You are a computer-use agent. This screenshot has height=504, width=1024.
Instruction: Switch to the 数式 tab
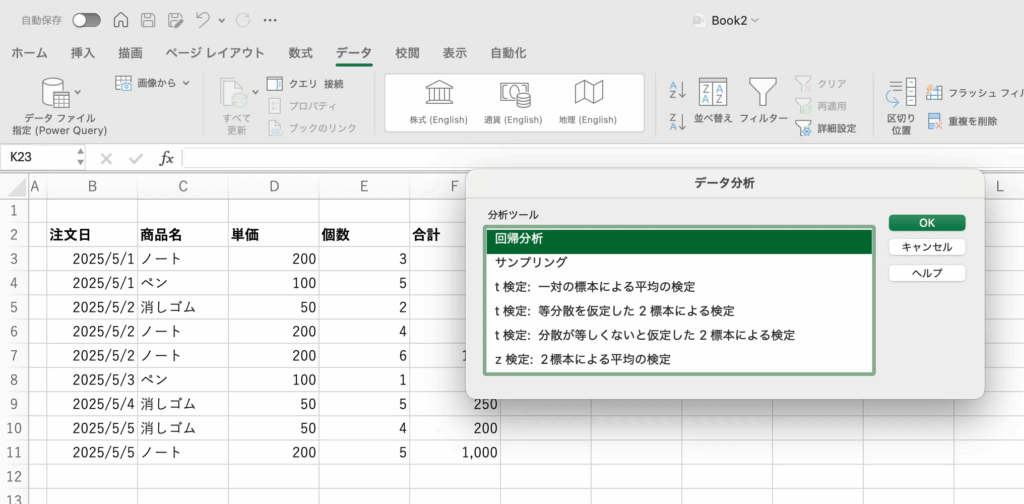(x=300, y=54)
